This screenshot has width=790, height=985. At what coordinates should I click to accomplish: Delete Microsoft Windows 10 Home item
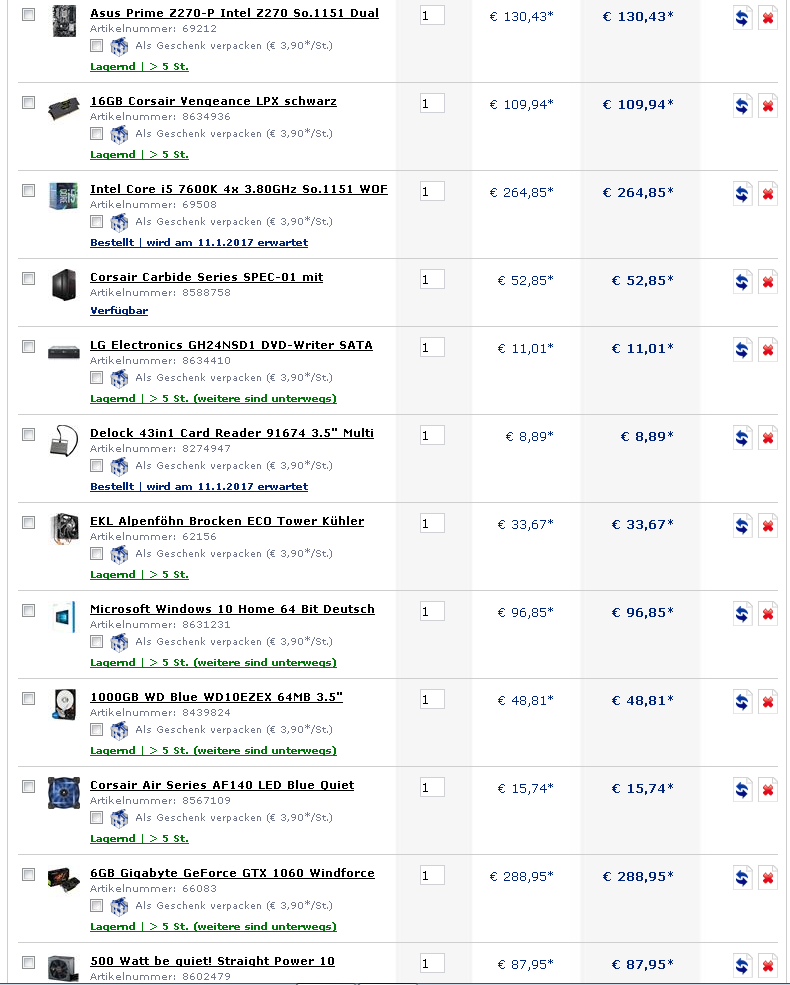767,613
